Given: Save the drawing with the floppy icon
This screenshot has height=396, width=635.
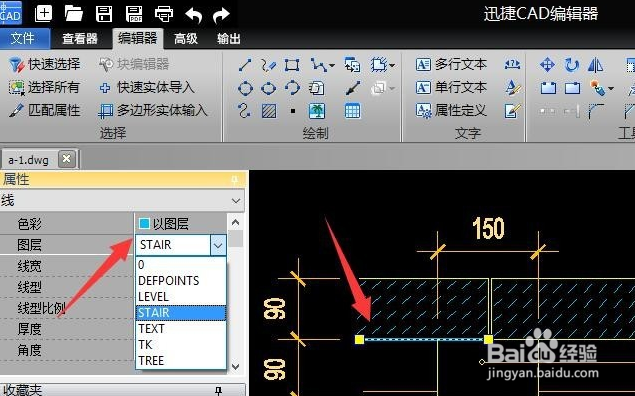Looking at the screenshot, I should click(104, 14).
